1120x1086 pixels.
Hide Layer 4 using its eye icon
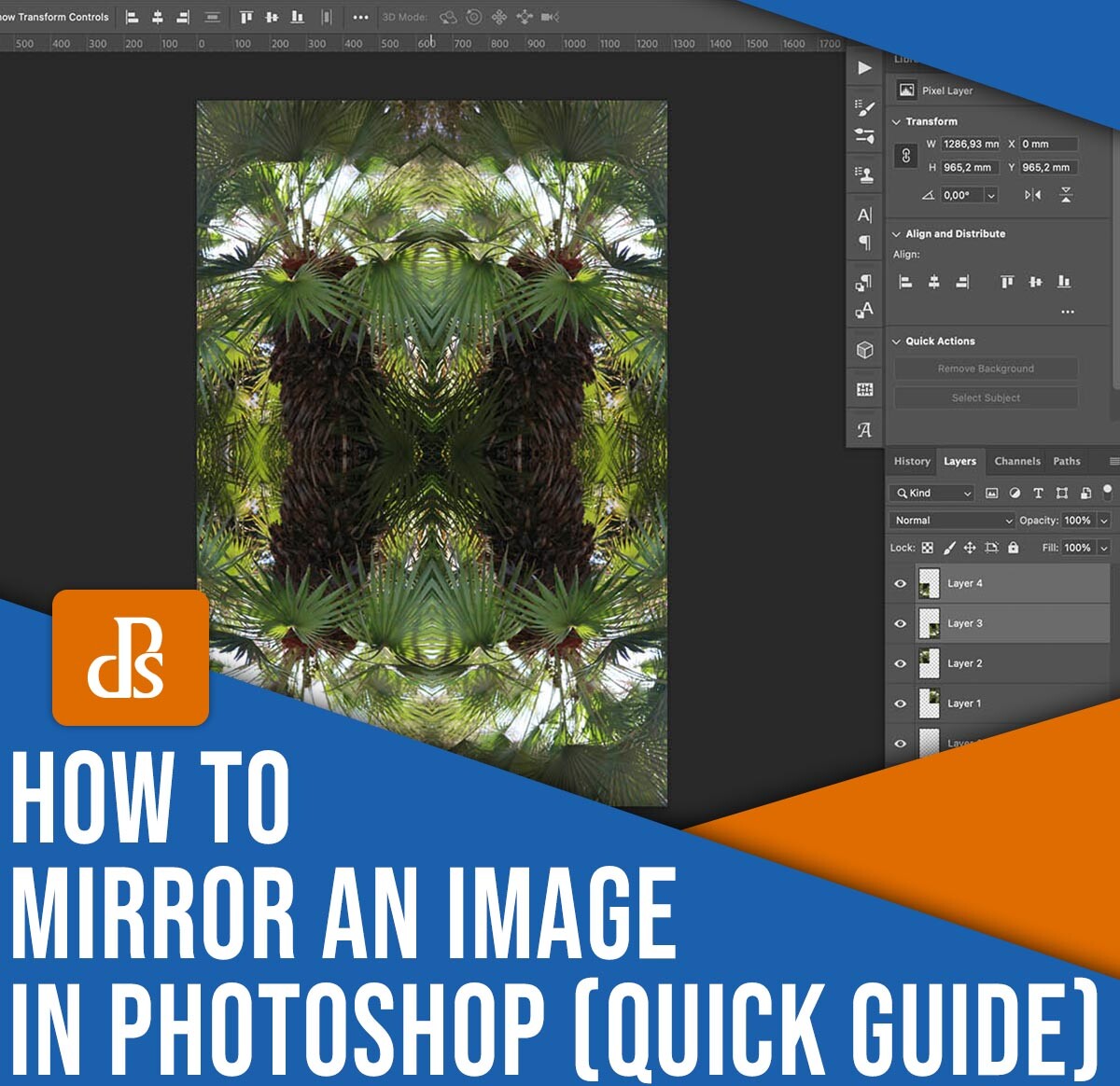pyautogui.click(x=899, y=582)
